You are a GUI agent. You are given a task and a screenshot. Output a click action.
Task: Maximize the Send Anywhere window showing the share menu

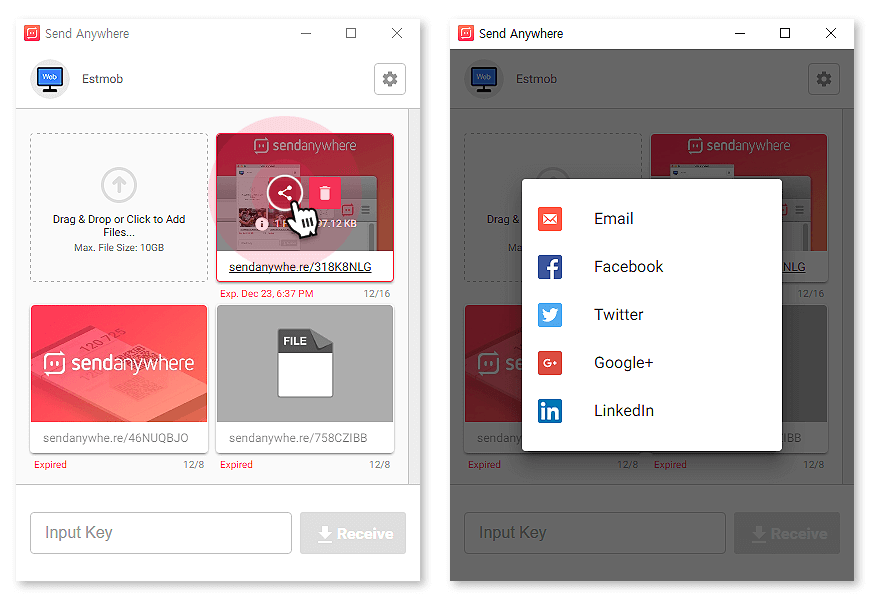[x=785, y=33]
